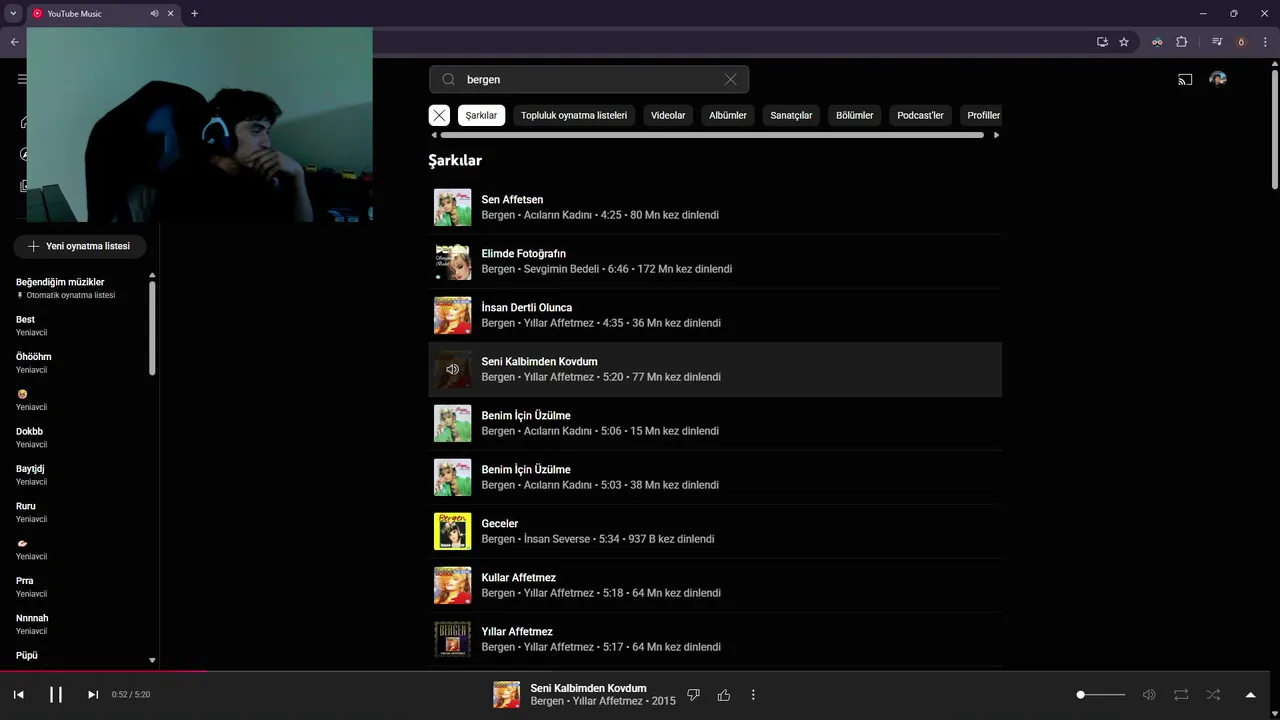Viewport: 1280px width, 720px height.
Task: Play Elimde Fotoğrafın thumbnail
Action: (452, 261)
